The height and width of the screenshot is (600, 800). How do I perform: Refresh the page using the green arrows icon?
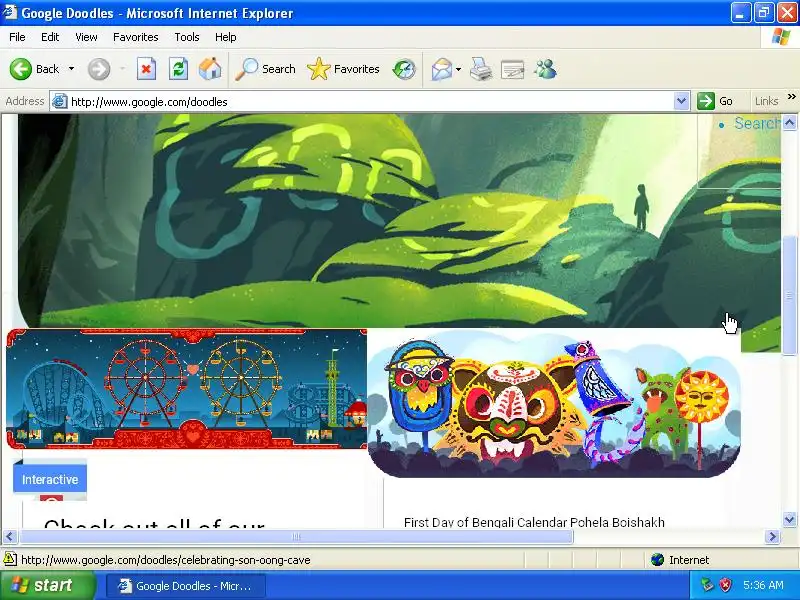tap(179, 69)
